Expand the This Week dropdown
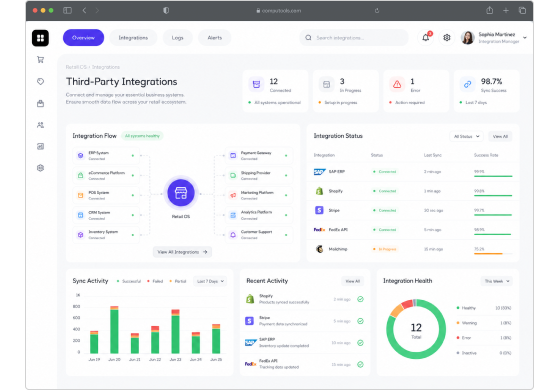 coord(497,281)
